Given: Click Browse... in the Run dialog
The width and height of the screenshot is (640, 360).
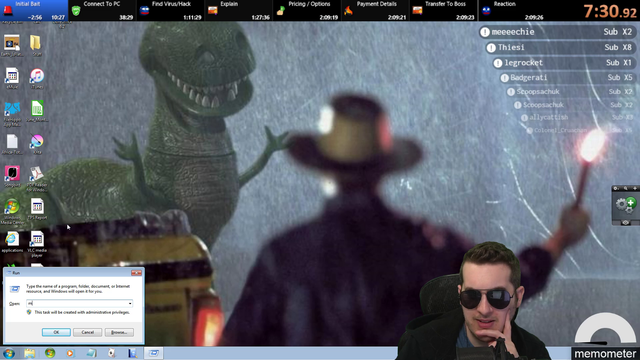Looking at the screenshot, I should coord(119,332).
